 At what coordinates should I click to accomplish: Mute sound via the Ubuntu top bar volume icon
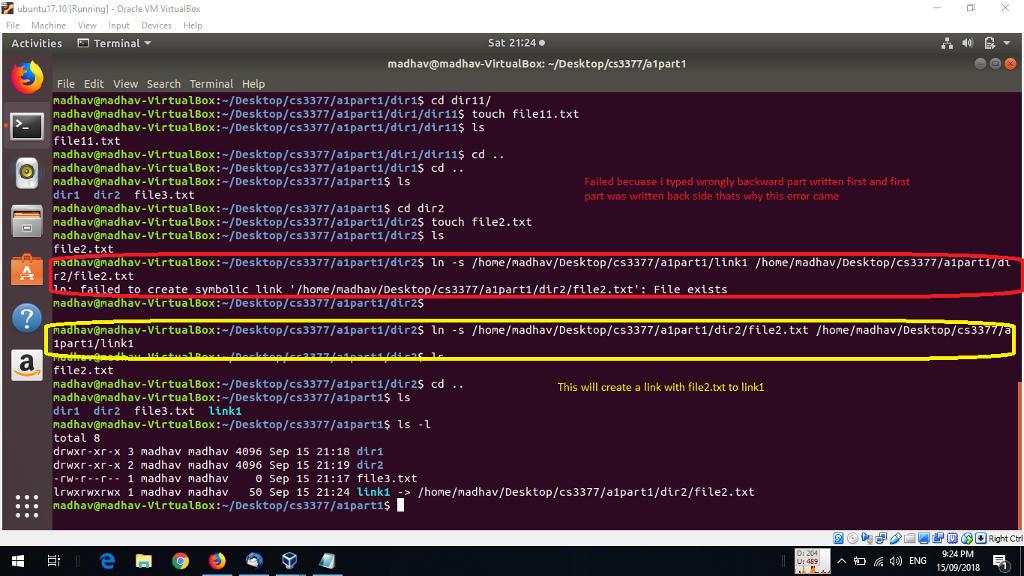968,43
